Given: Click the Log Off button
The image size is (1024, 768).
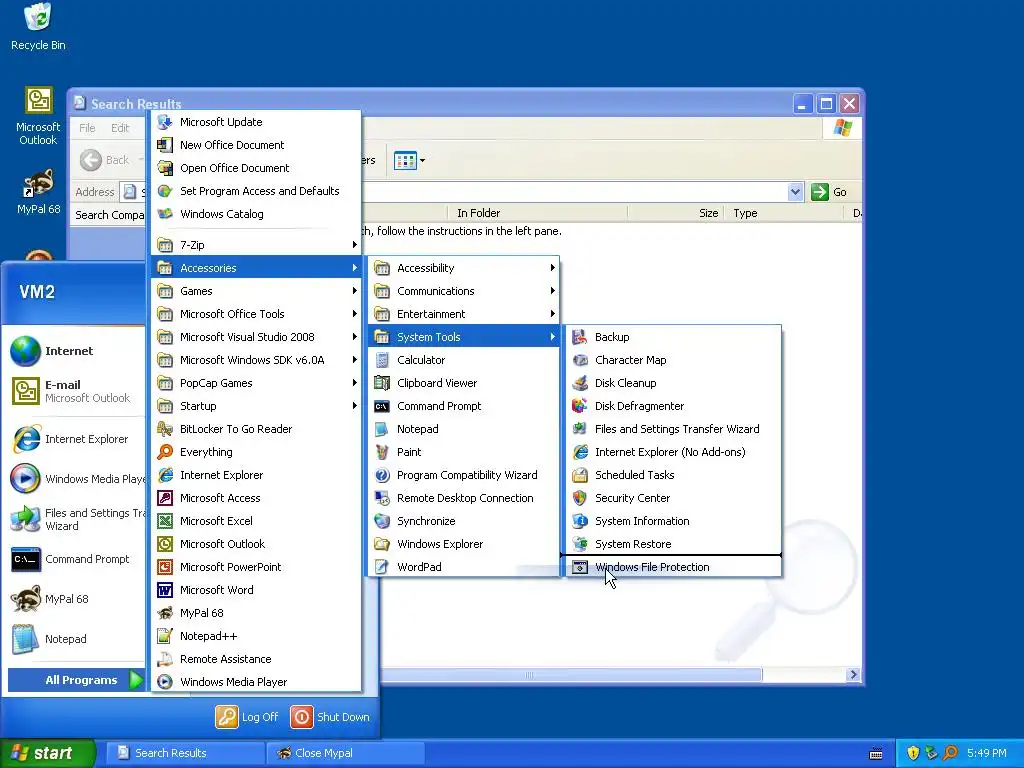Looking at the screenshot, I should pos(248,717).
